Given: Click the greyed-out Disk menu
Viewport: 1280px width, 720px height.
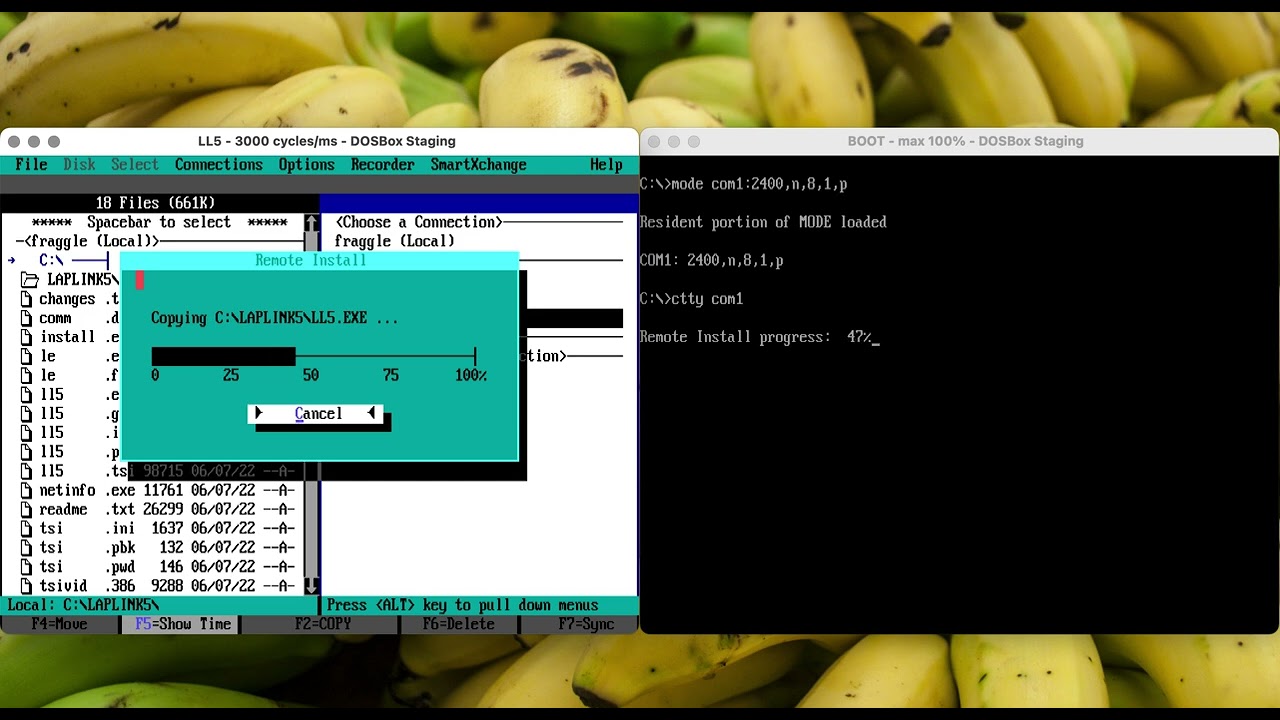Looking at the screenshot, I should [79, 165].
